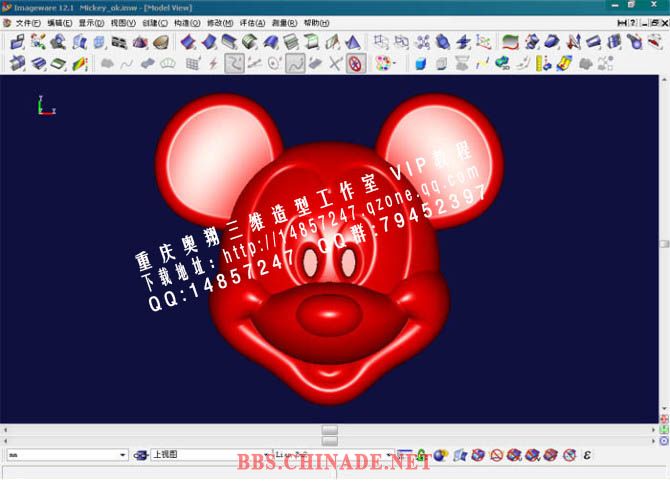Click the globe icon in bottom toolbar
This screenshot has height=481, width=670.
click(x=440, y=455)
